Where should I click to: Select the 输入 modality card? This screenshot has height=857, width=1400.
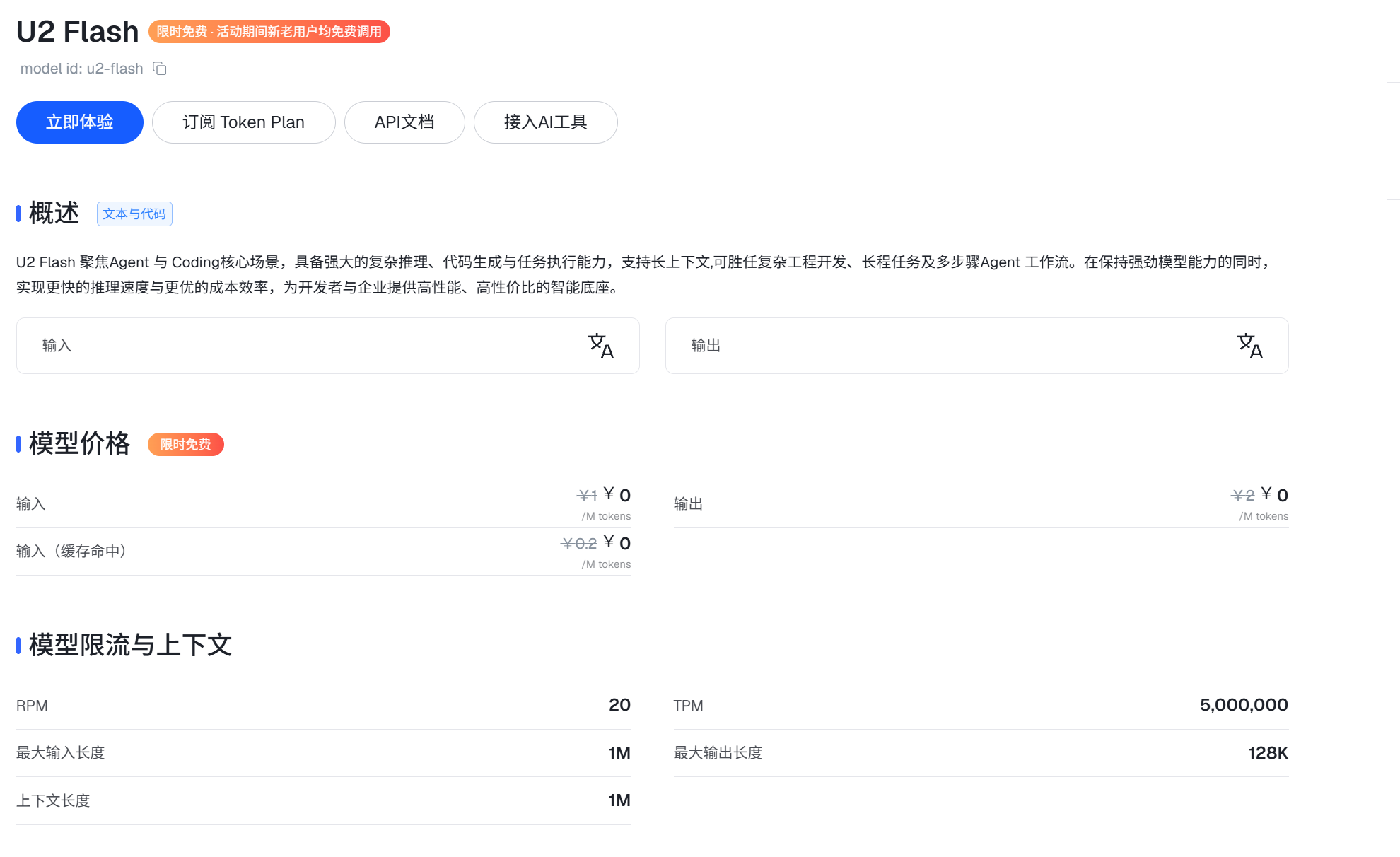coord(328,346)
